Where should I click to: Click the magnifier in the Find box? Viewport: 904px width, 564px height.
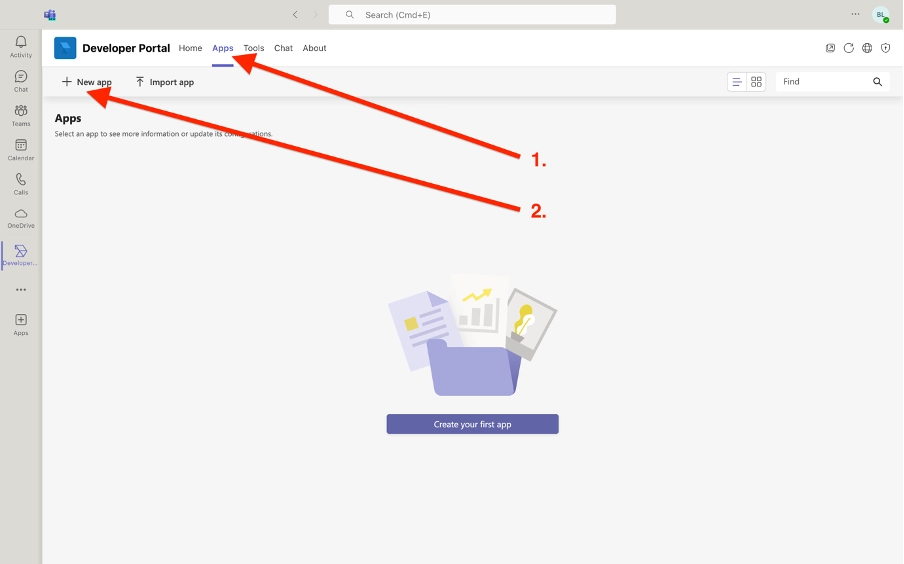click(x=877, y=82)
